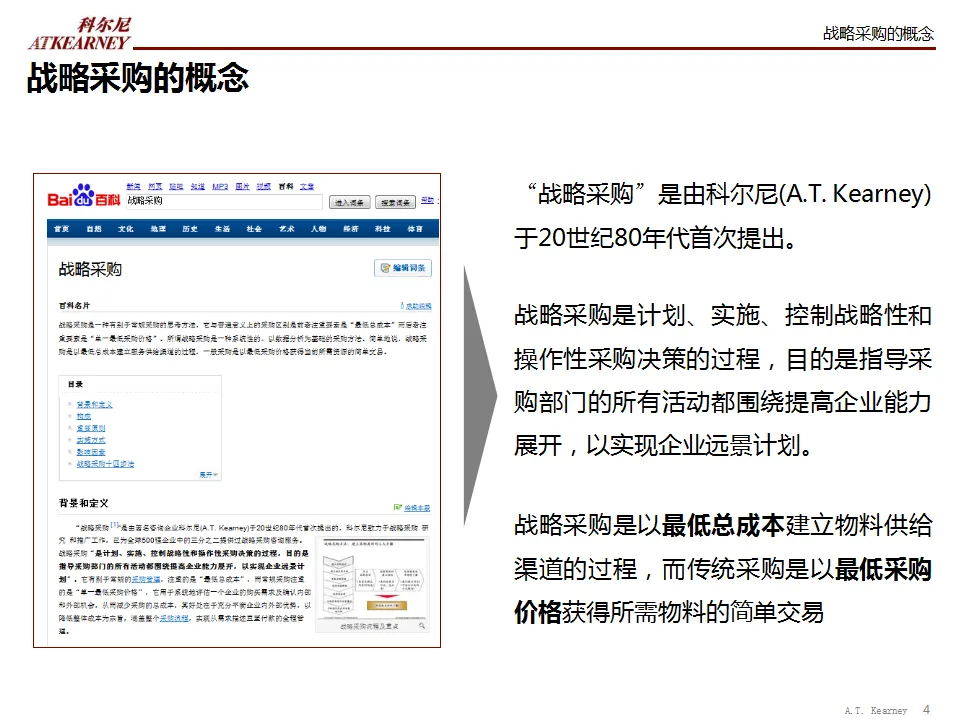This screenshot has width=960, height=720.
Task: Open the second entry in the 目录 list
Action: point(84,416)
